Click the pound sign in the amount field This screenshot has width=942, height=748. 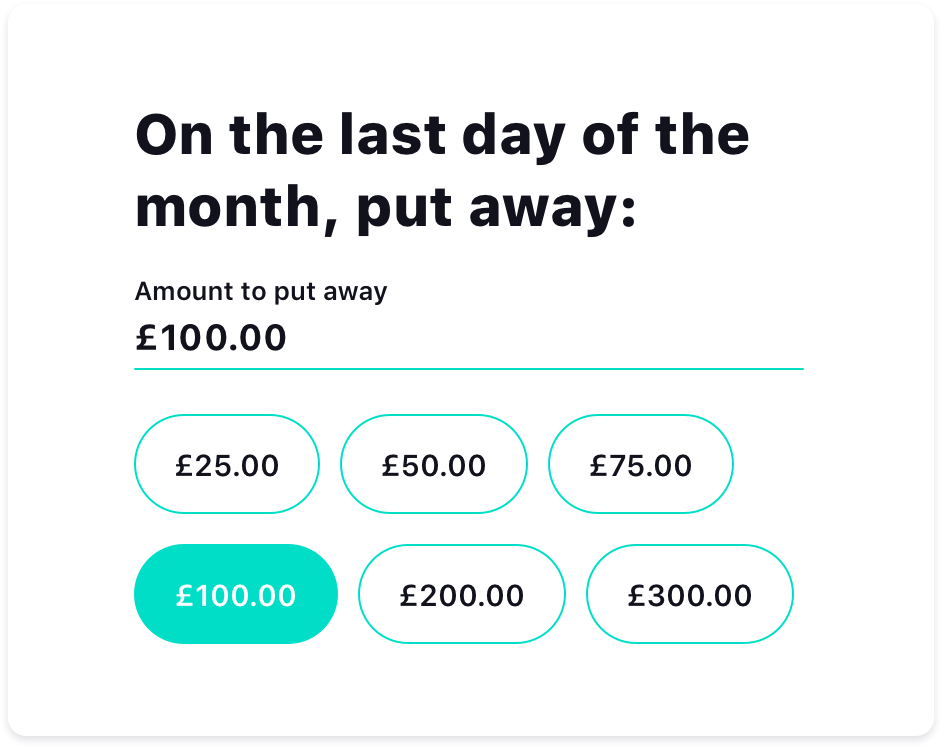146,338
